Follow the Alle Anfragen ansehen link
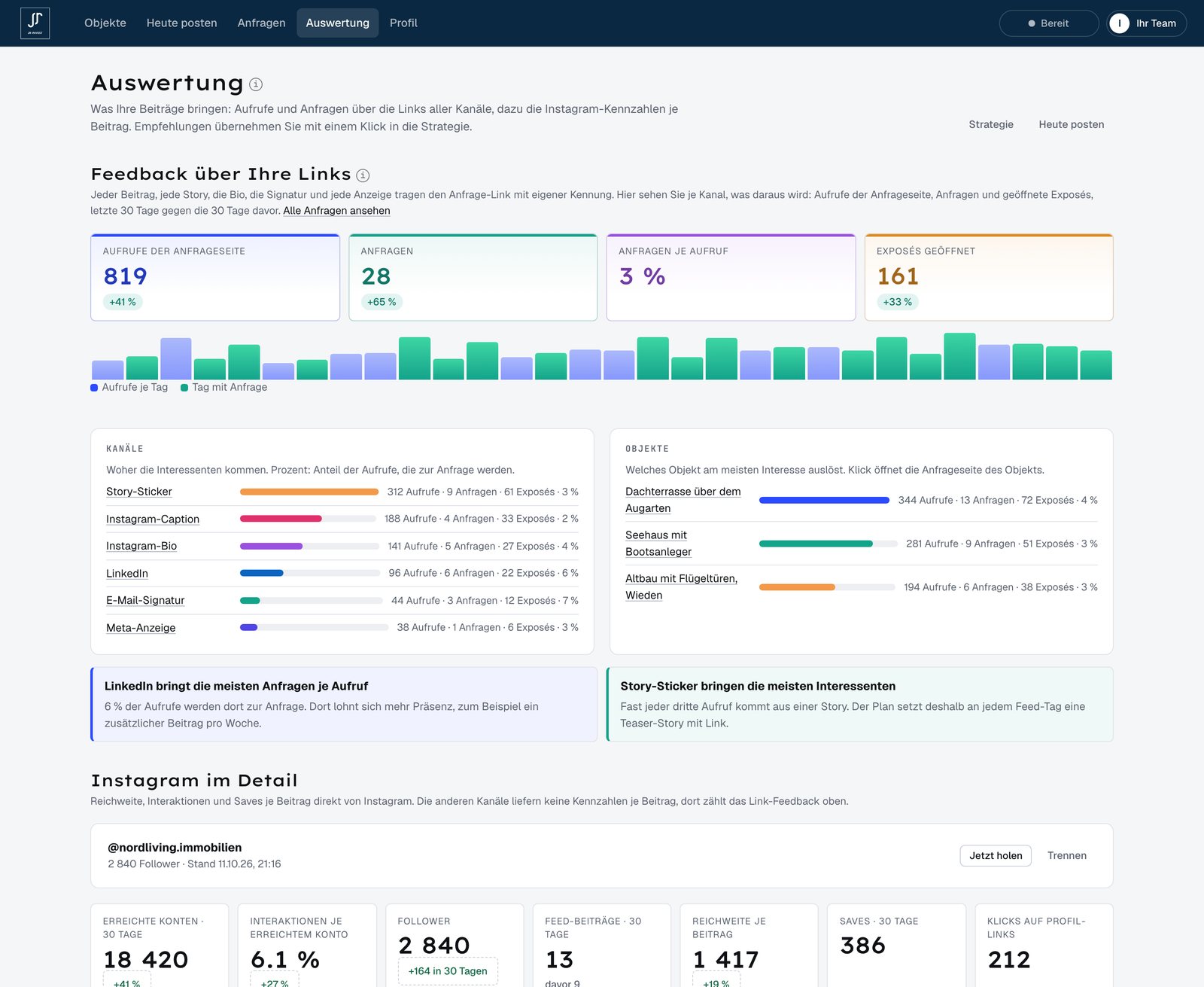1204x987 pixels. (x=336, y=211)
